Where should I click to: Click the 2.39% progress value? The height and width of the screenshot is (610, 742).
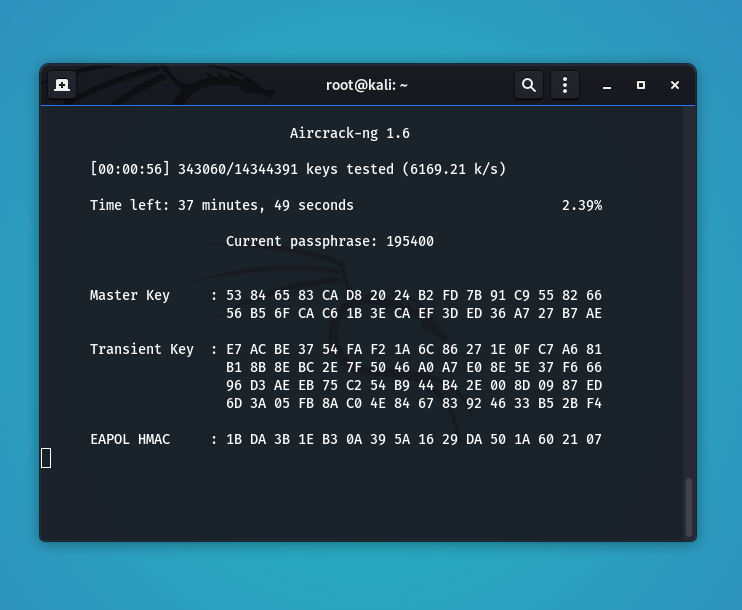click(x=582, y=205)
